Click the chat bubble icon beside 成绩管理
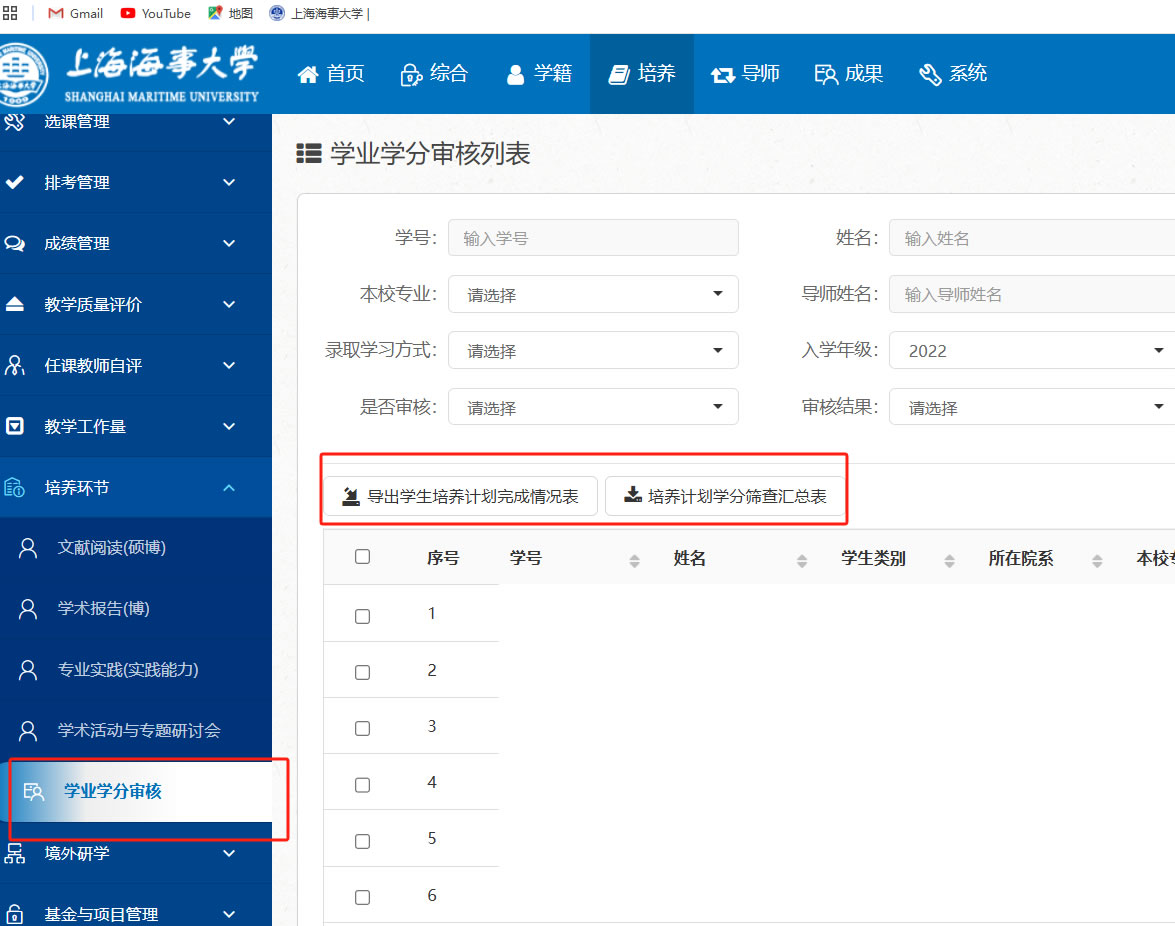This screenshot has height=926, width=1175. [x=14, y=243]
